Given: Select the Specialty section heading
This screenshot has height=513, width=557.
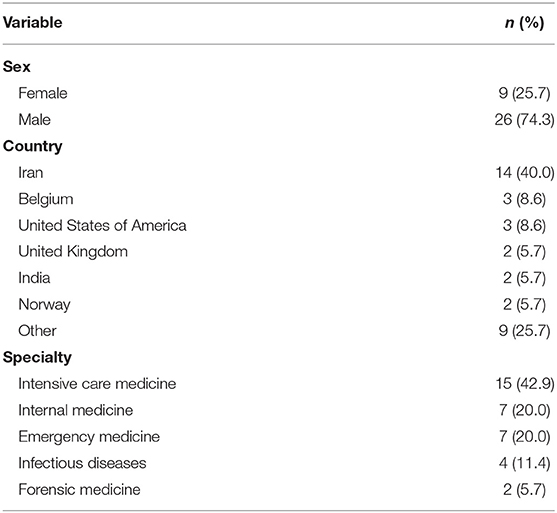Looking at the screenshot, I should point(37,358).
